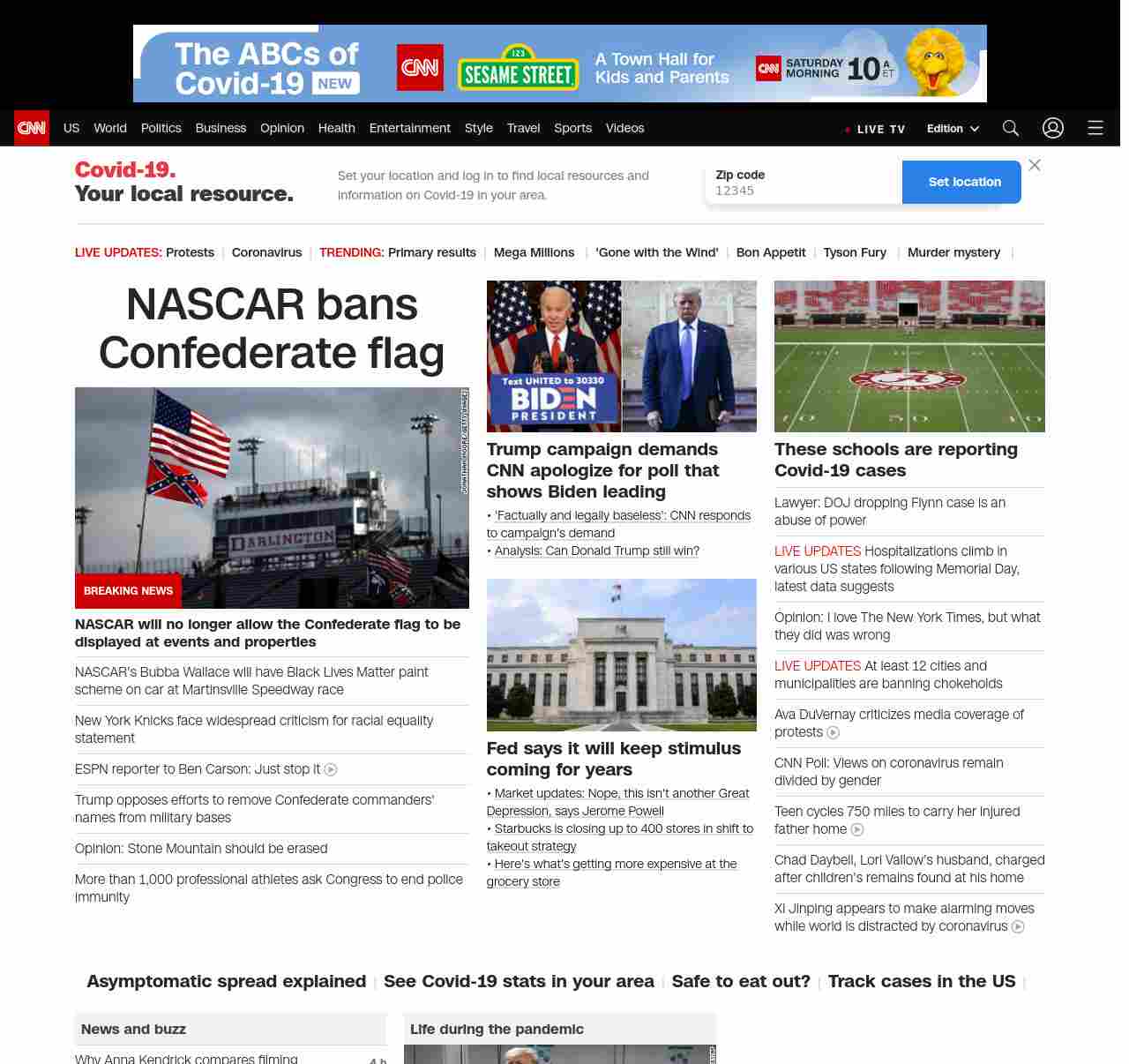Close the Covid-19 local resource banner
The image size is (1129, 1064).
(1035, 165)
